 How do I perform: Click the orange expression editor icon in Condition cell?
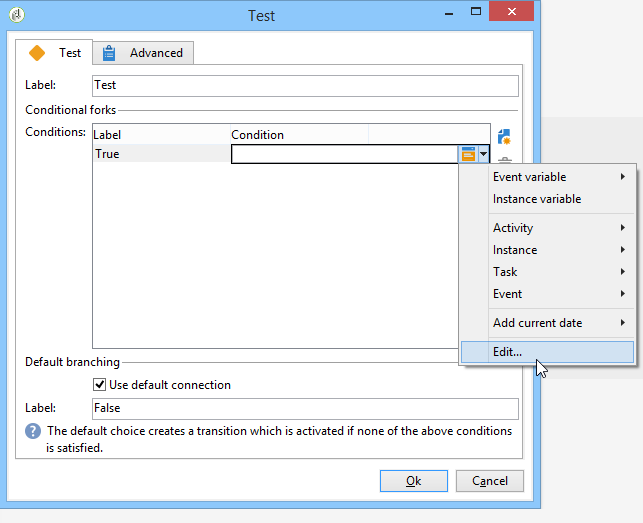tap(468, 154)
